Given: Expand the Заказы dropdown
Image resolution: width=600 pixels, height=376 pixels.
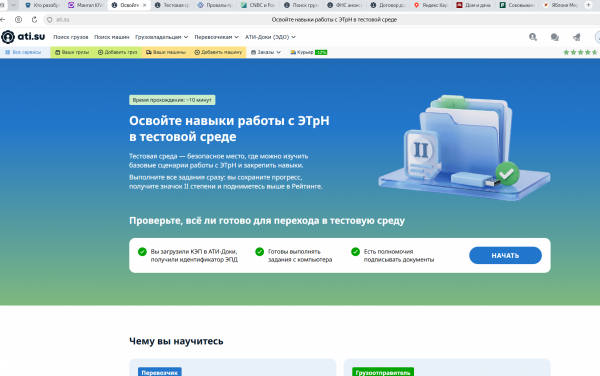Looking at the screenshot, I should click(x=266, y=52).
